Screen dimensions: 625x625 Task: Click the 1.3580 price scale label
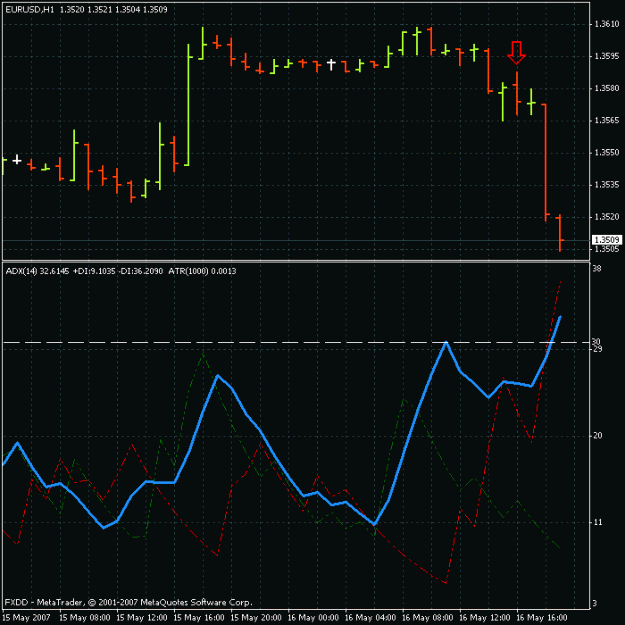pyautogui.click(x=607, y=88)
